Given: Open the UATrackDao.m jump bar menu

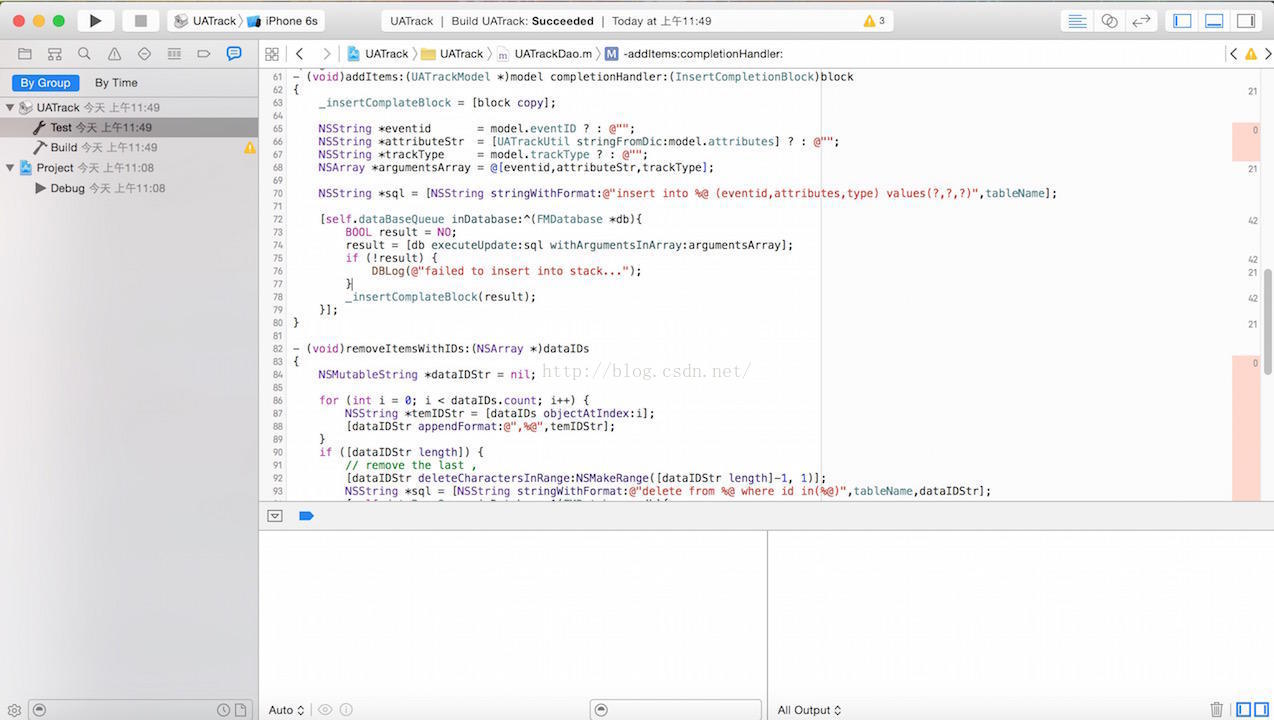Looking at the screenshot, I should 545,54.
